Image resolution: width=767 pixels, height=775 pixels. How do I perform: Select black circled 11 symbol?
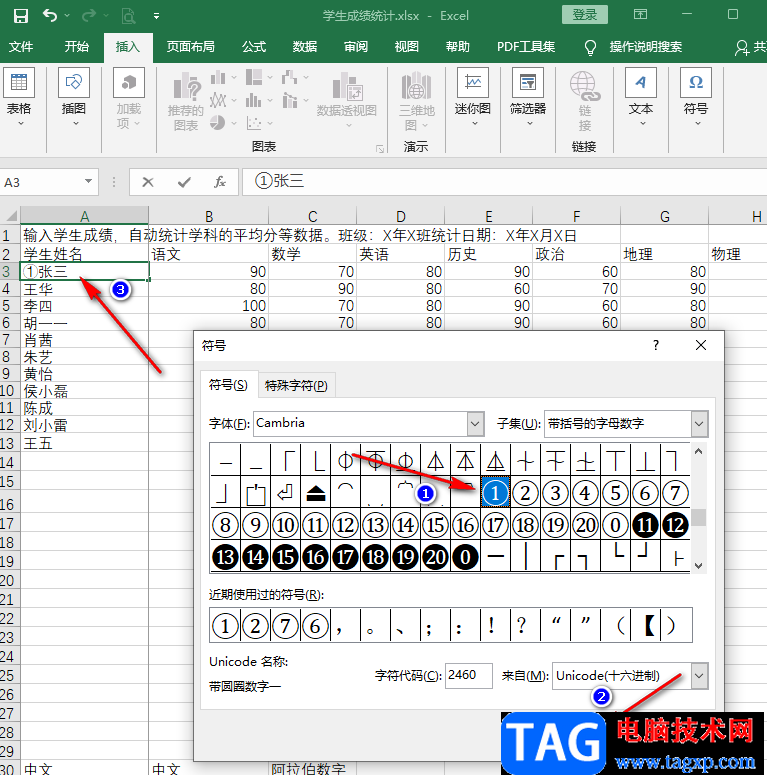click(x=645, y=525)
